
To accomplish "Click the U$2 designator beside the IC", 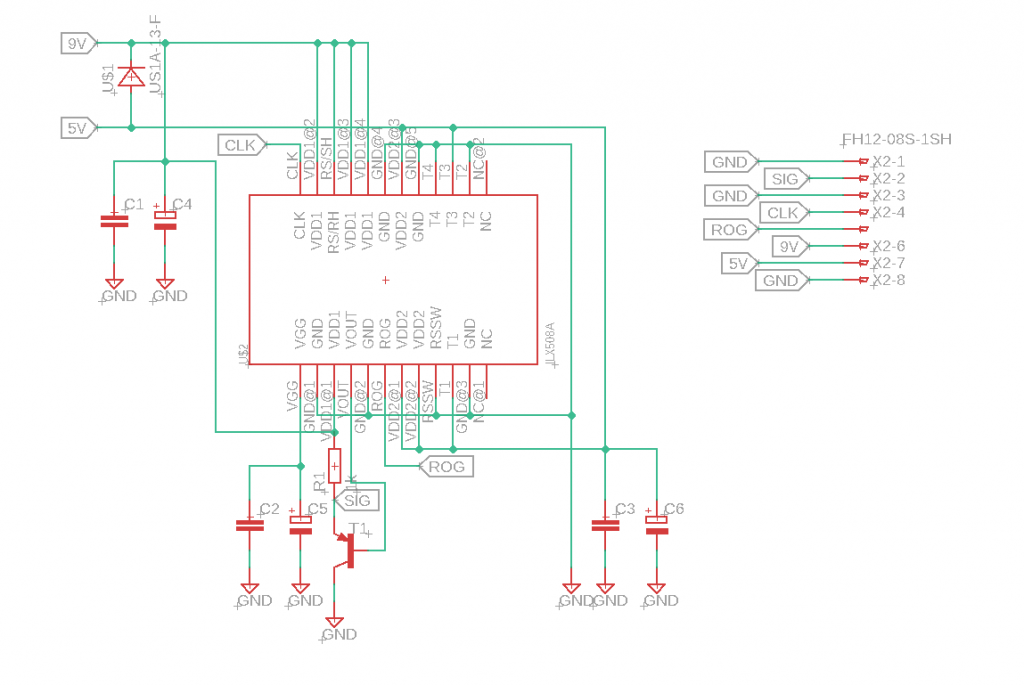I will [244, 355].
